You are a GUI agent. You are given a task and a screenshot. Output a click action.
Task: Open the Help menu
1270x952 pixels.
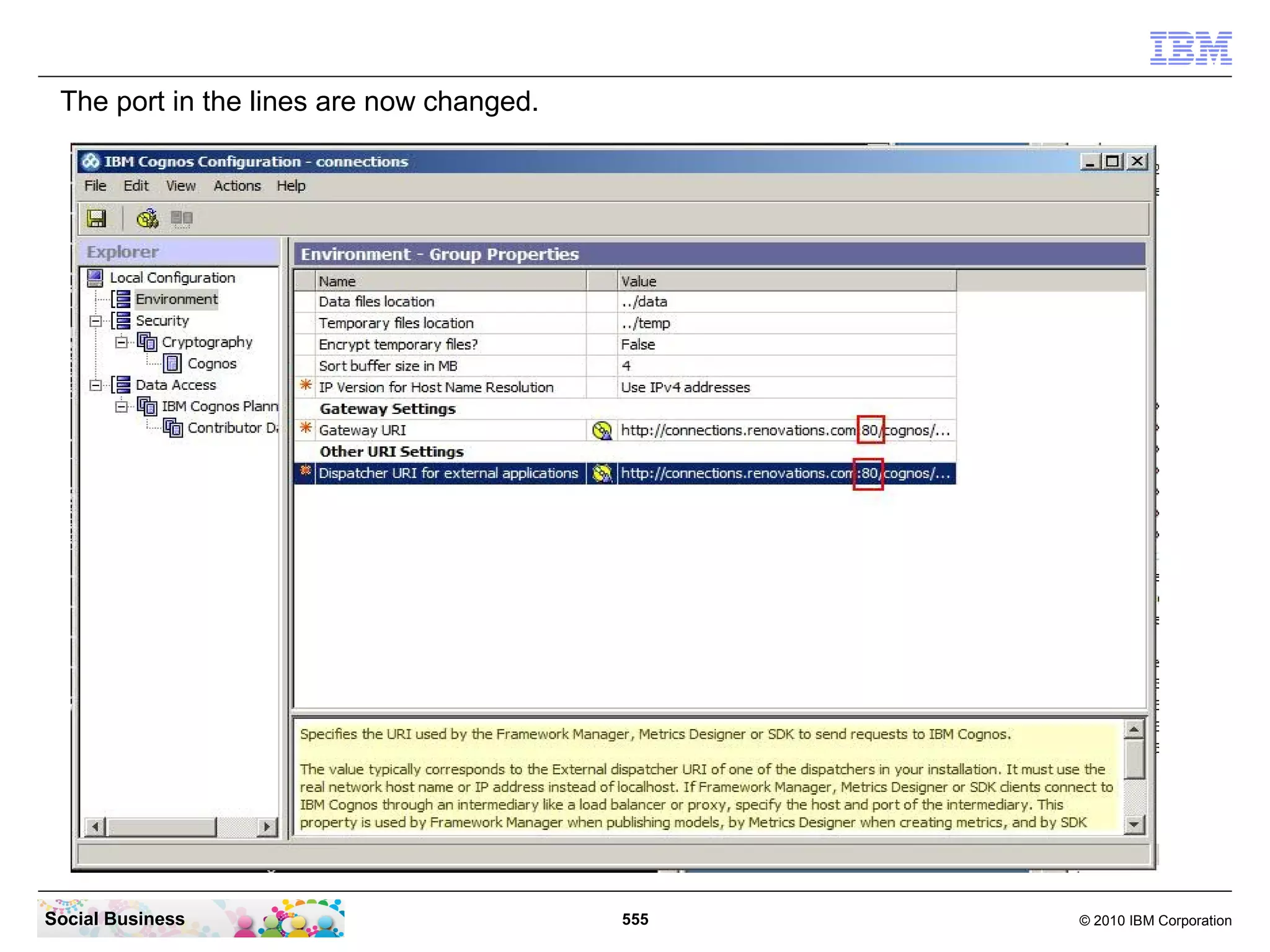coord(291,186)
